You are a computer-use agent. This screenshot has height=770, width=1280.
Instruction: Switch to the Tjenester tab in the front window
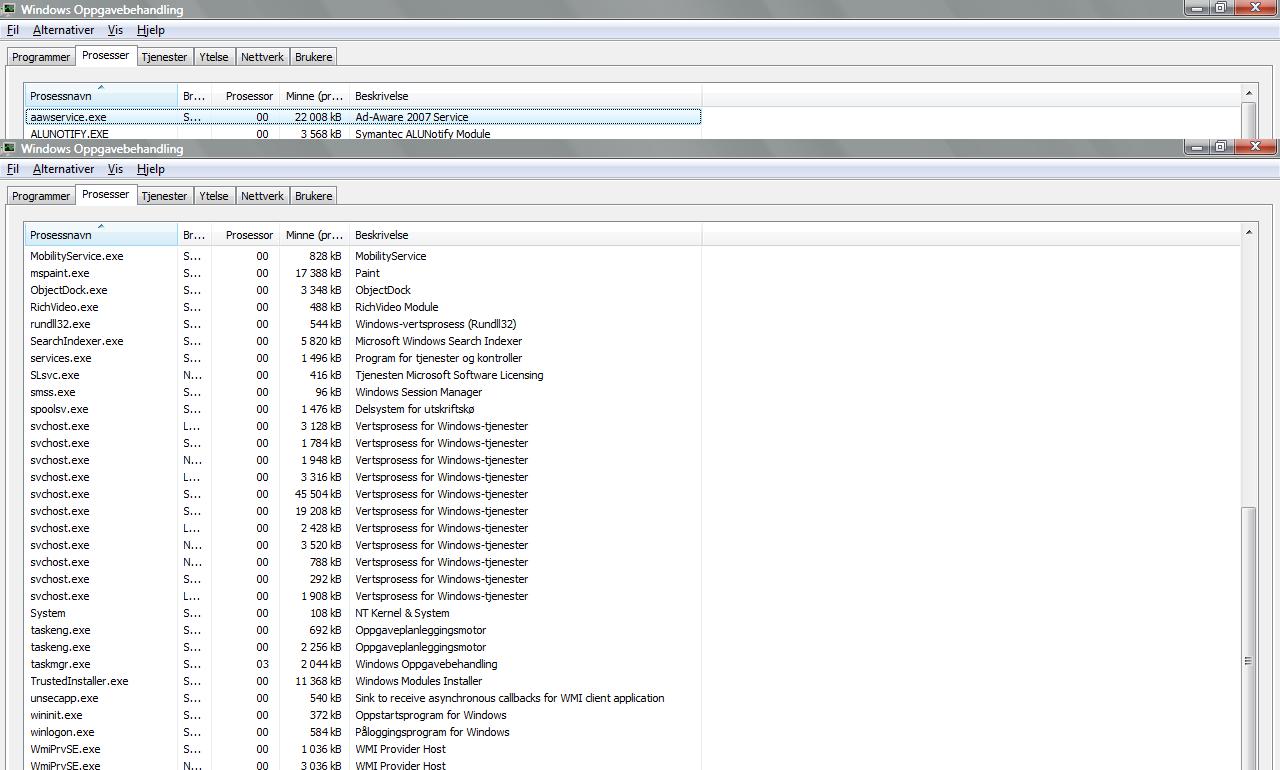coord(164,196)
